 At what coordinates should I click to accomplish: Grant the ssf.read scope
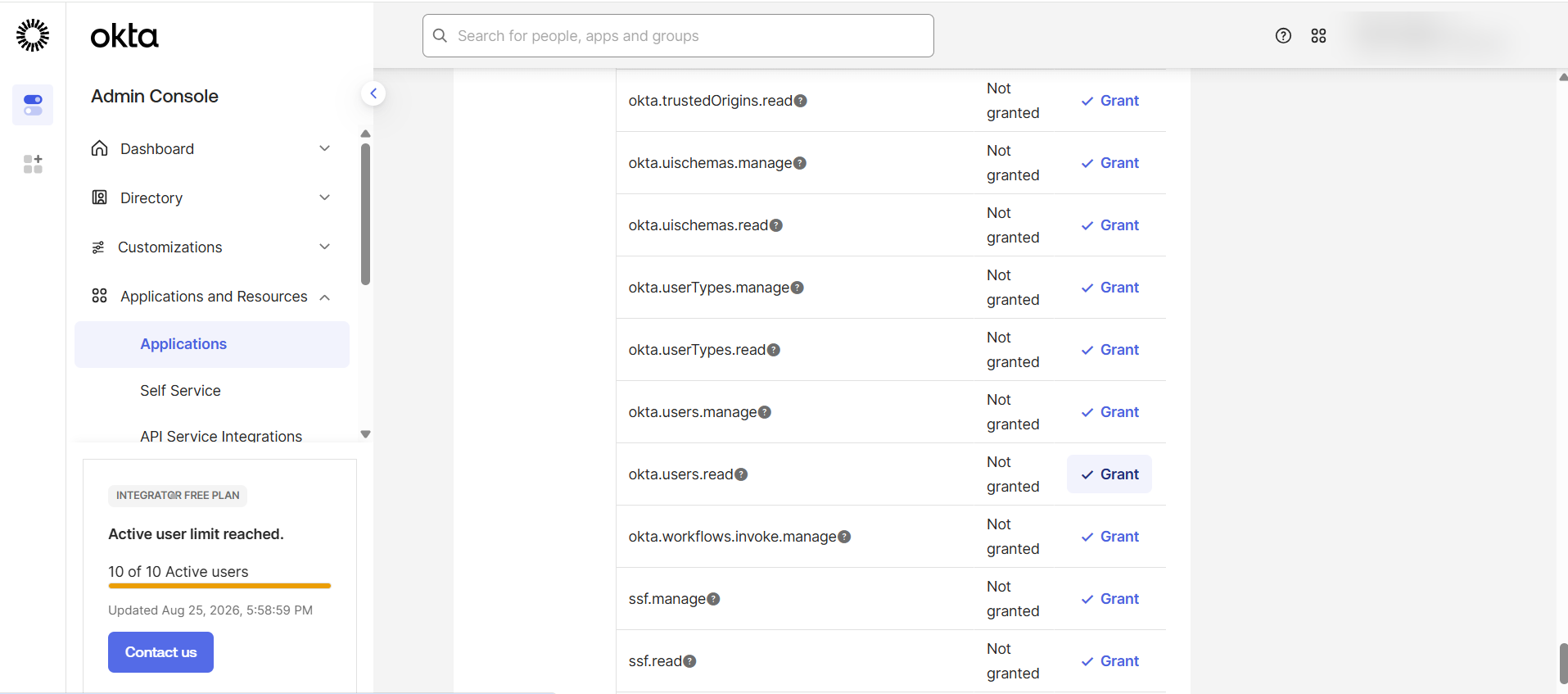(x=1109, y=661)
